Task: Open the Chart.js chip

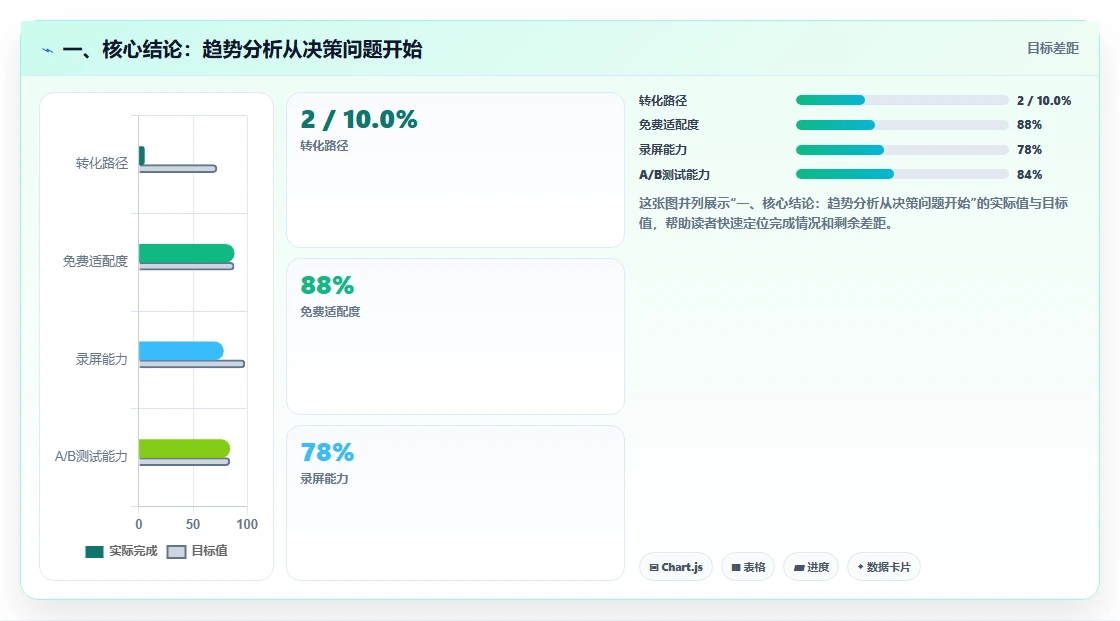Action: click(x=676, y=567)
